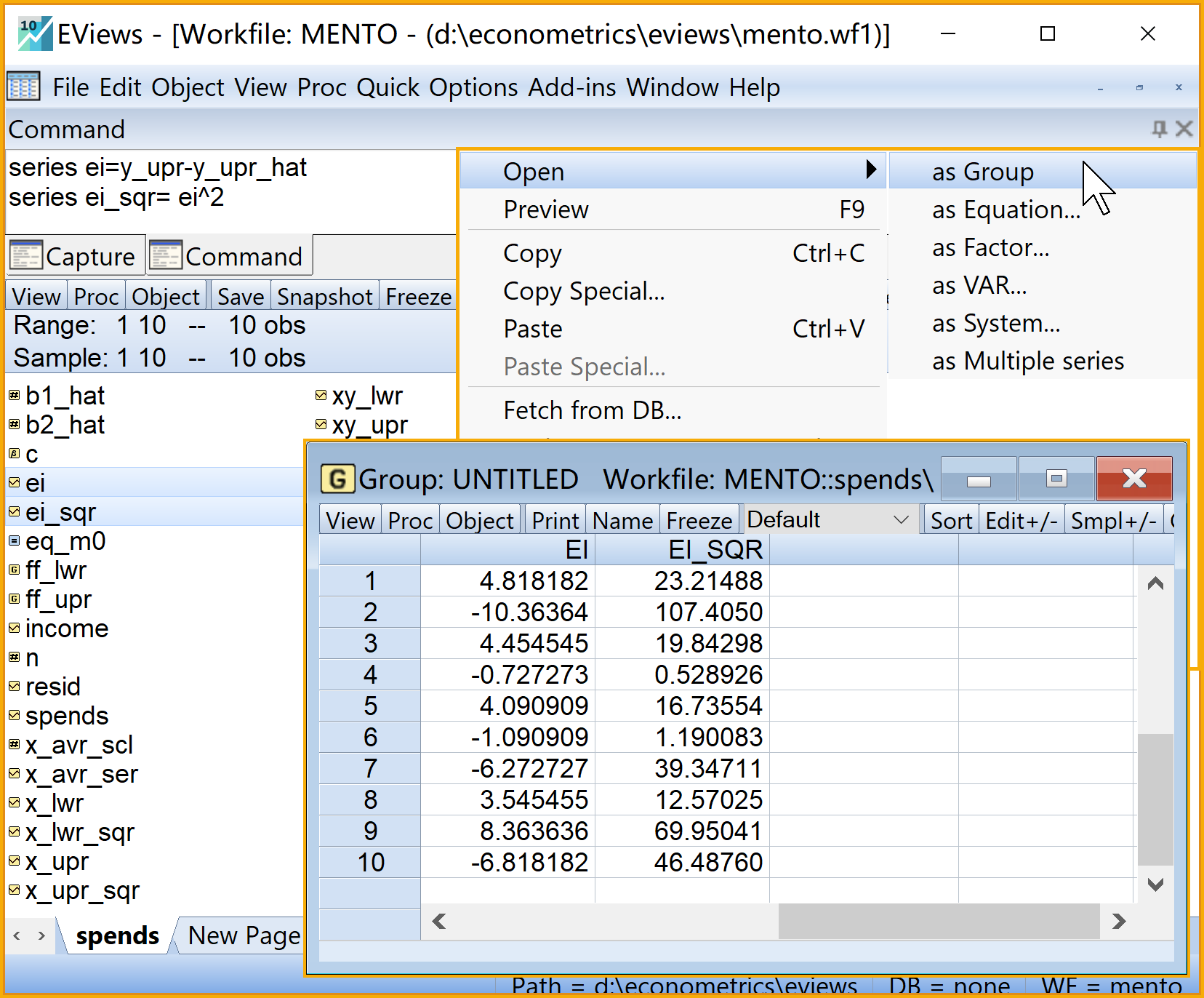Click the pin icon in Command panel

click(1159, 129)
